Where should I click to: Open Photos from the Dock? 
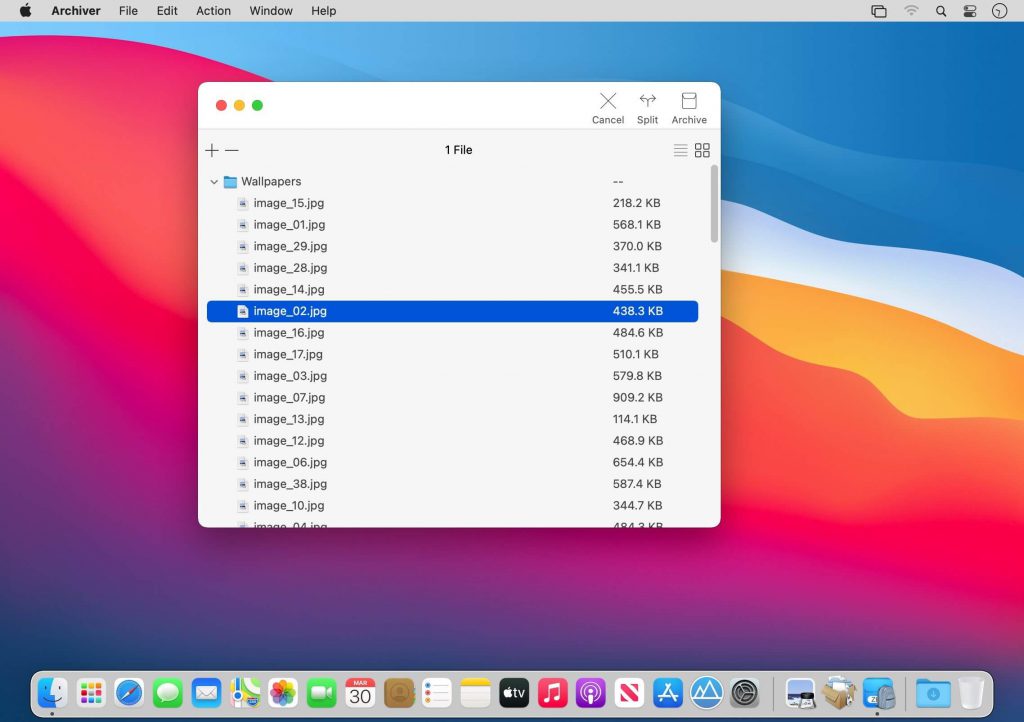[283, 692]
